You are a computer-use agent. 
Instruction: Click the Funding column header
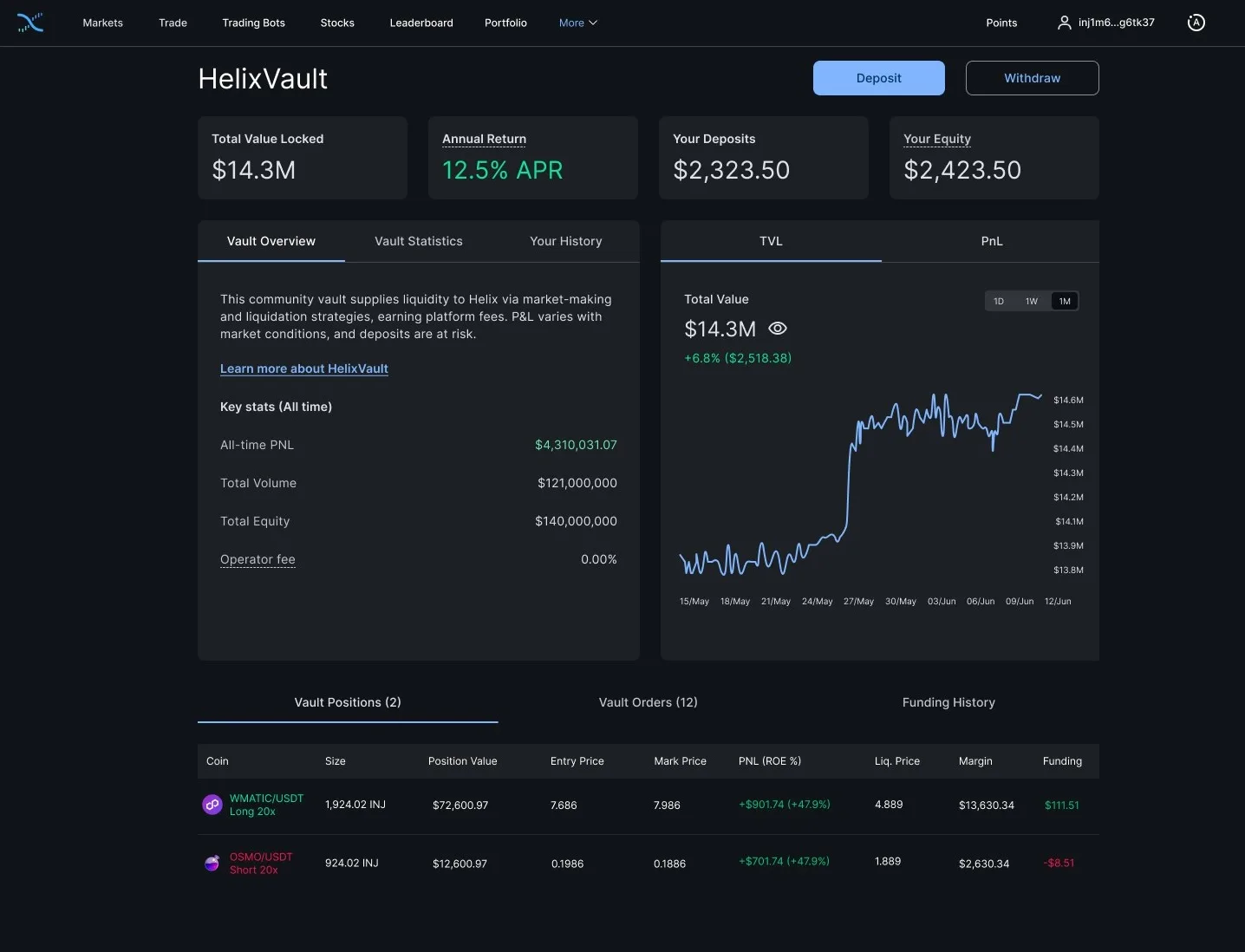click(1062, 761)
